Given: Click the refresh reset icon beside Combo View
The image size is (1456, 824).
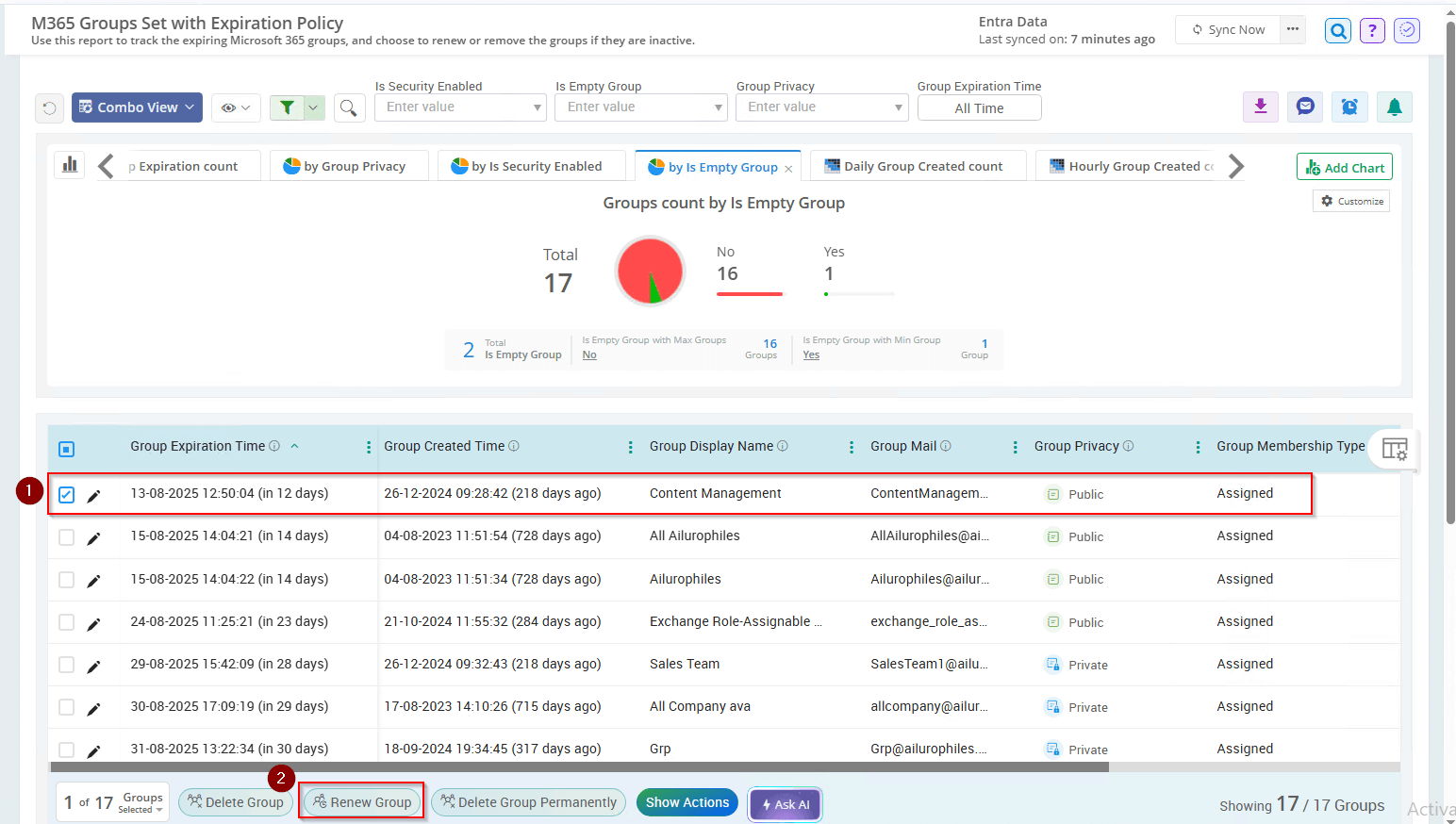Looking at the screenshot, I should pos(50,108).
